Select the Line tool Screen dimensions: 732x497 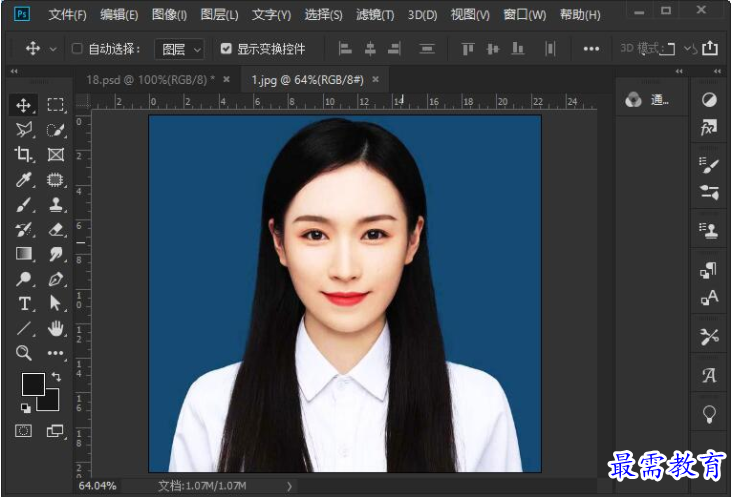(24, 329)
